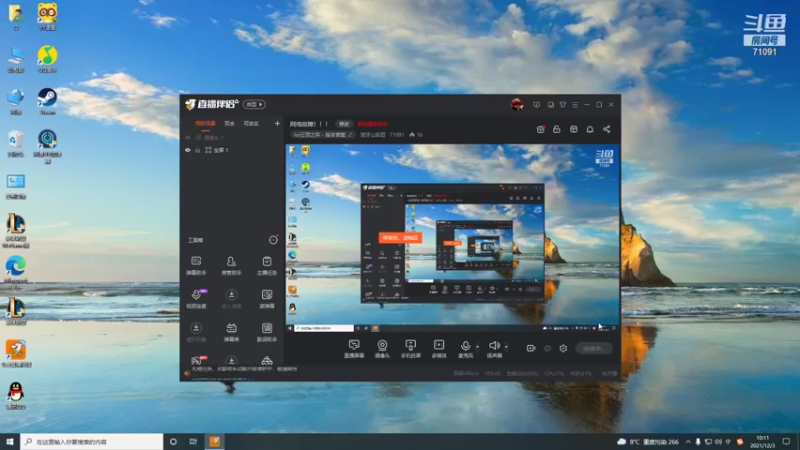Click the feedback message icon in title bar
Screen dimensions: 800x450
click(536, 105)
